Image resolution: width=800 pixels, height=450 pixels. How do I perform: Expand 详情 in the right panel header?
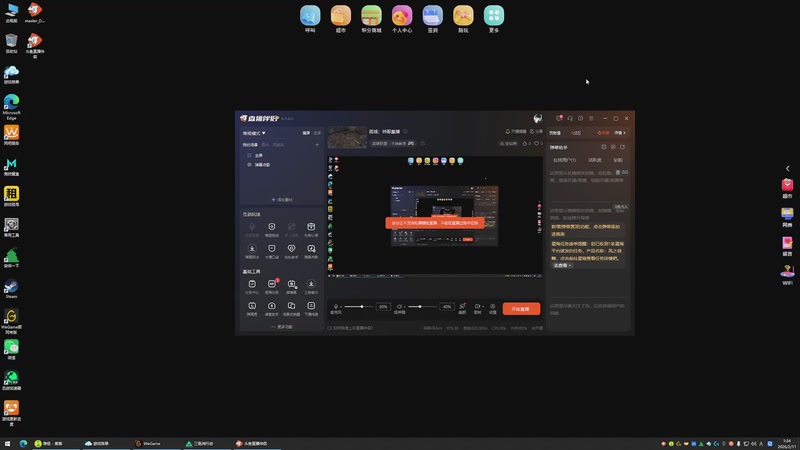click(x=620, y=133)
